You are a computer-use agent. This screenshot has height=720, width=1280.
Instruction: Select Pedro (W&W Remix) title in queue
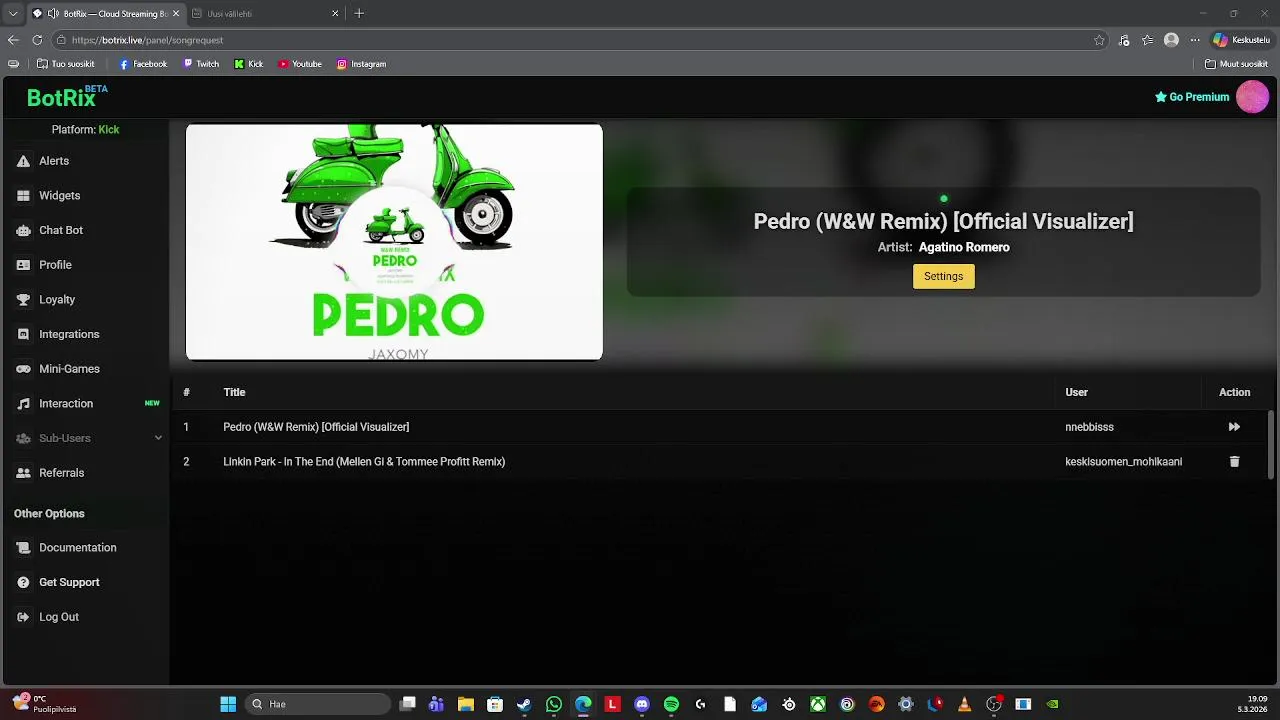pos(316,427)
